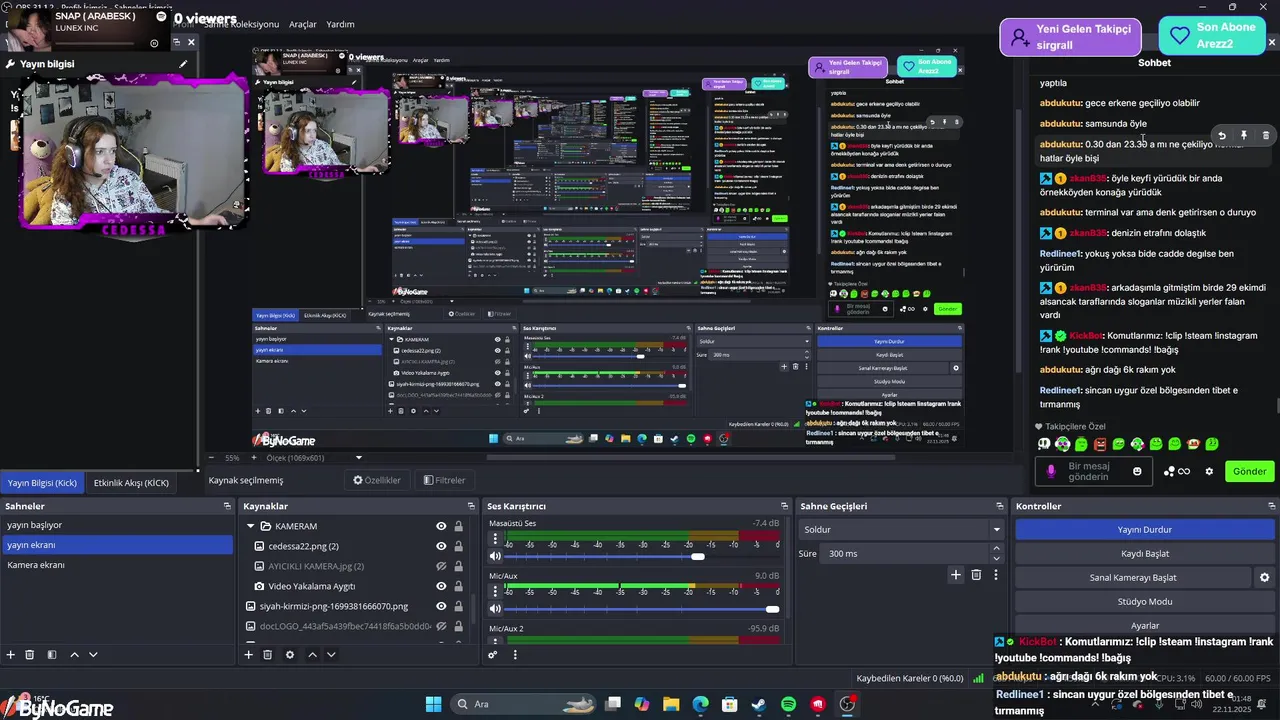
Task: Remove scene transition trash icon
Action: coord(977,575)
